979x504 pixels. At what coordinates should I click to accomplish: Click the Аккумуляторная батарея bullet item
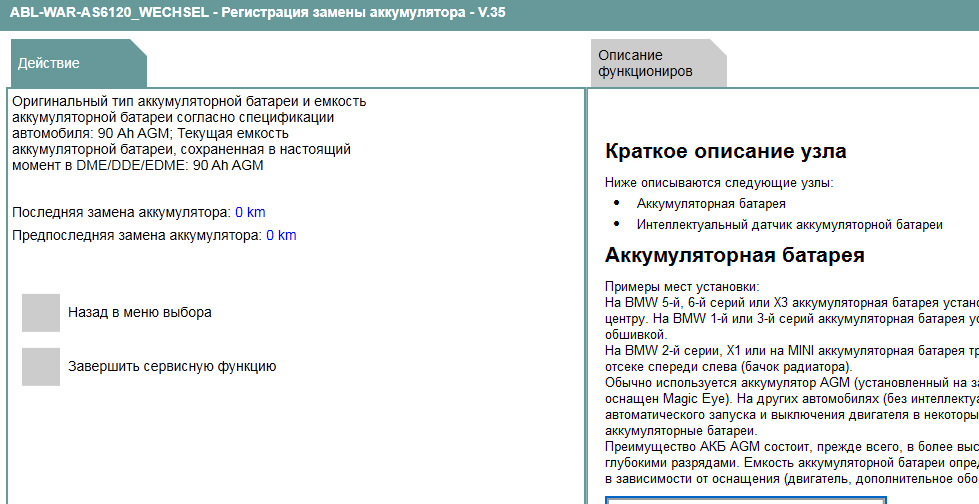click(711, 204)
